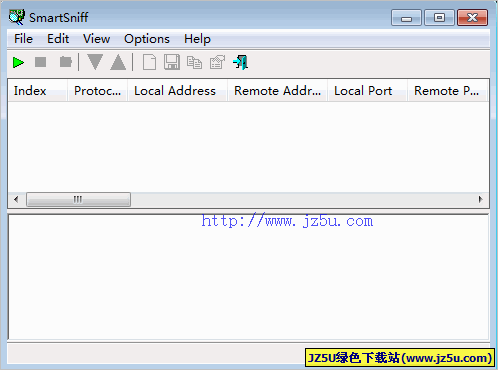Click the square Stop Capture icon
This screenshot has height=370, width=498.
point(41,62)
